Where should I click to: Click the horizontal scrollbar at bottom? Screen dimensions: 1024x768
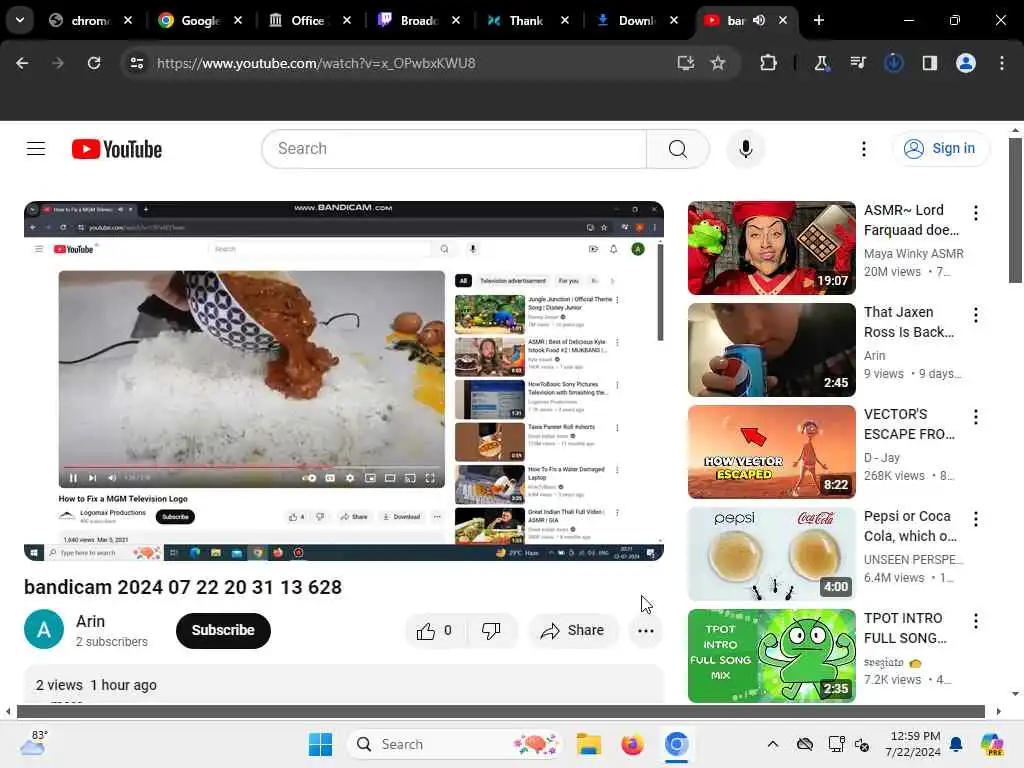point(501,711)
